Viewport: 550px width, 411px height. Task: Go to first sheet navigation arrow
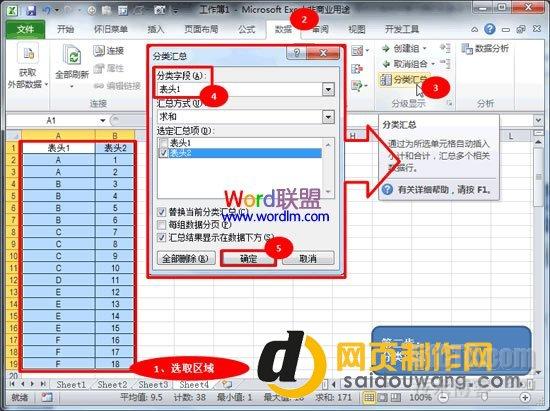[13, 384]
